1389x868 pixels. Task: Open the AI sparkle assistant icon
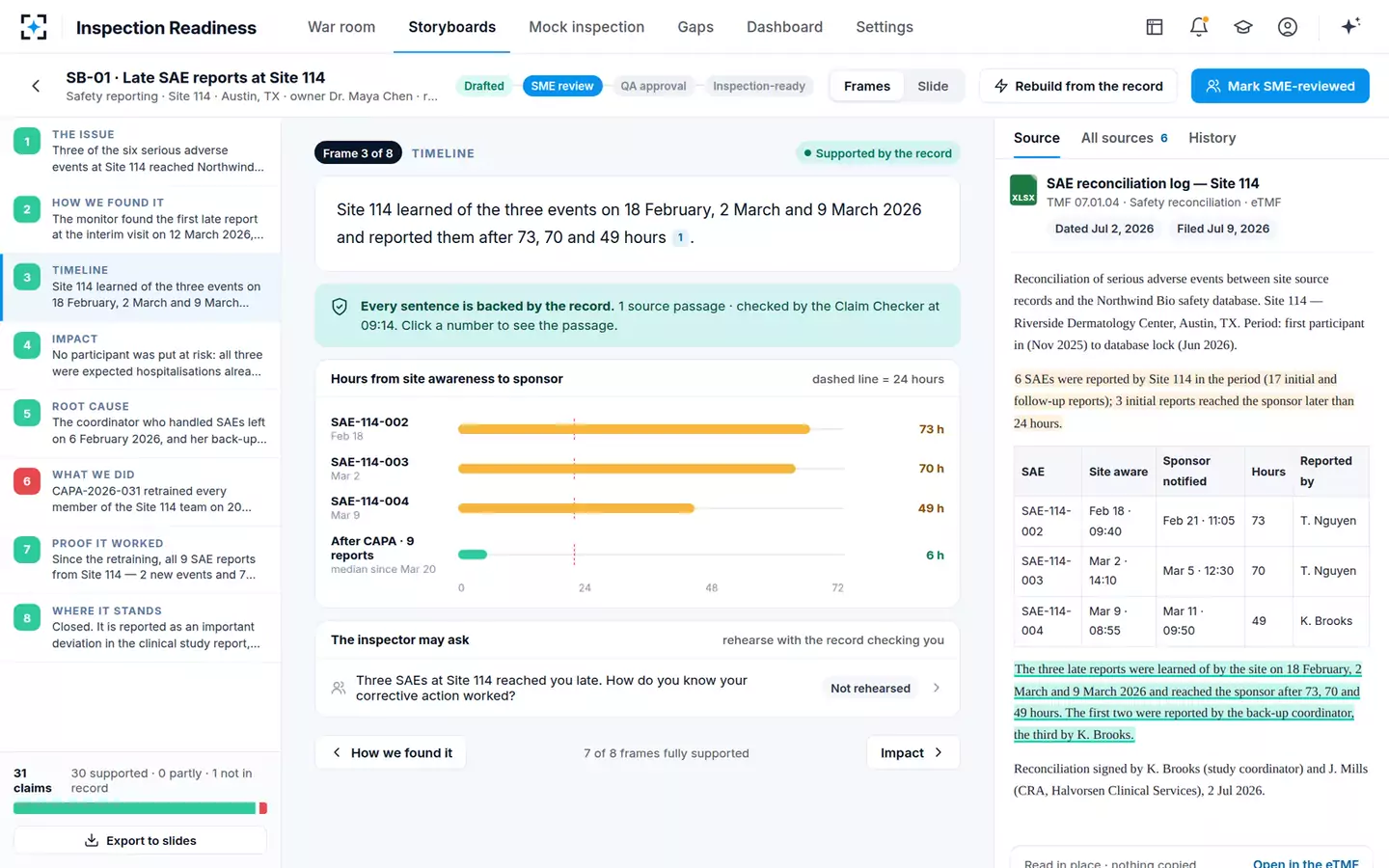pos(1350,26)
